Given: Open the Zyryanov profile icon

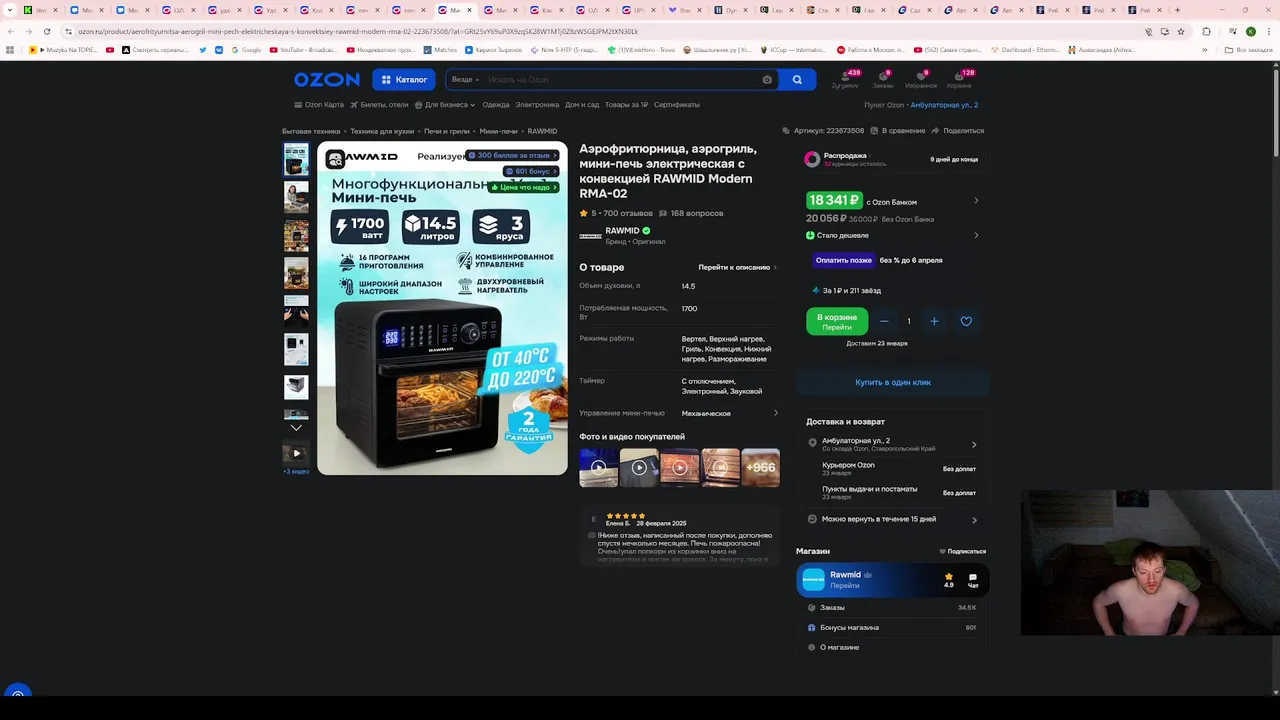Looking at the screenshot, I should click(845, 79).
